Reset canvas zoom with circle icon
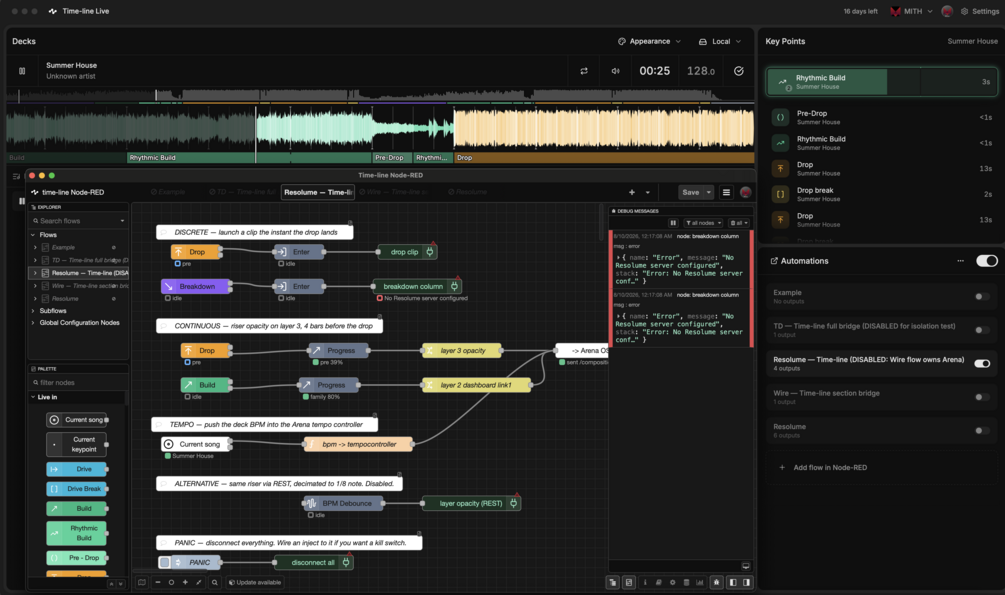 171,583
